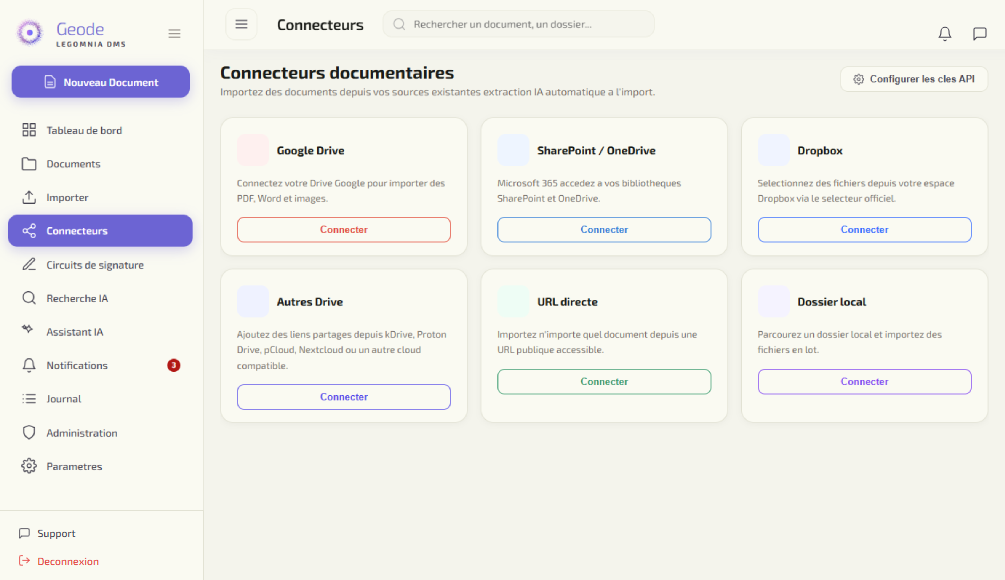Viewport: 1005px width, 580px height.
Task: Open notifications bell in top bar
Action: tap(945, 33)
